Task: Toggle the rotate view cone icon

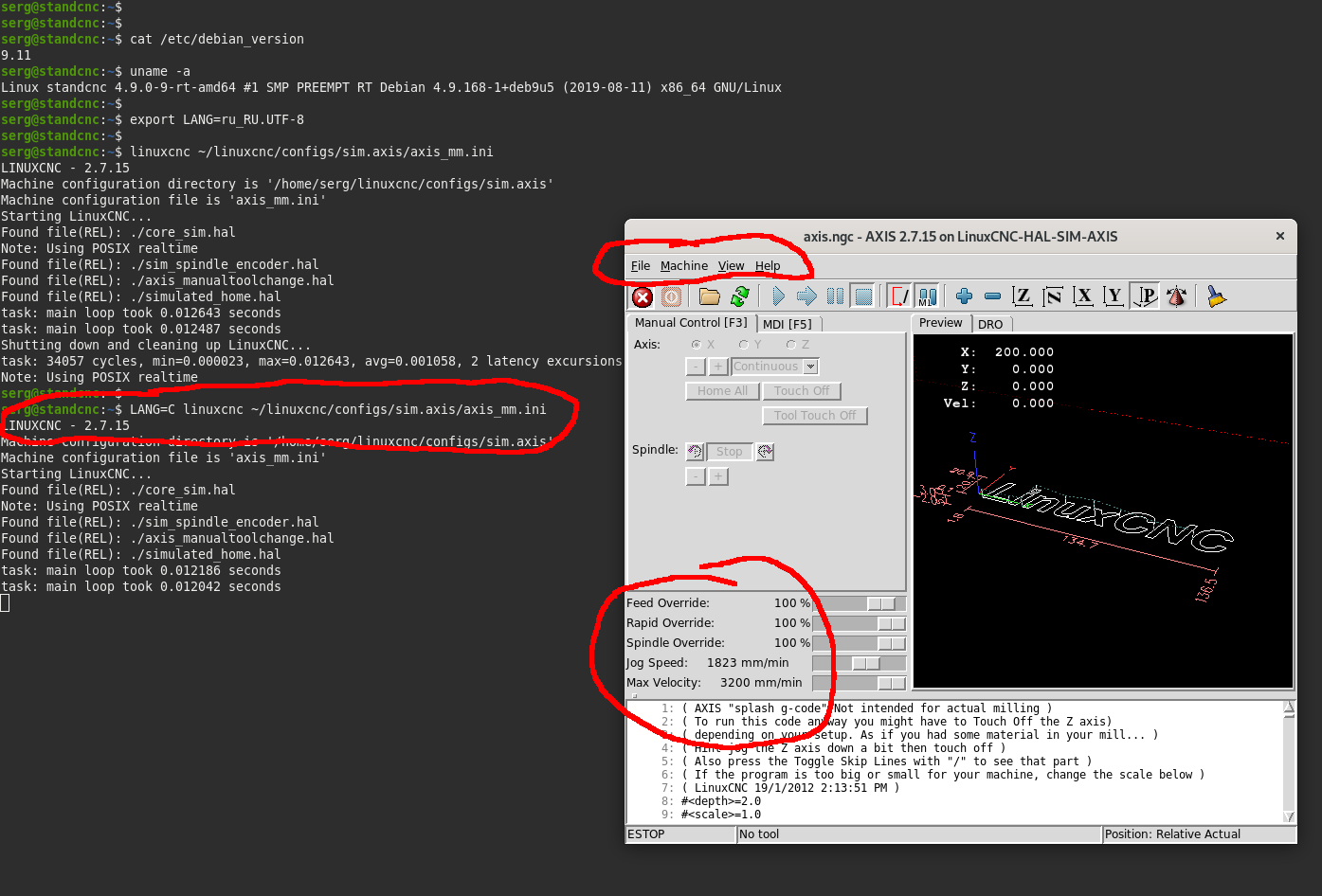Action: tap(1176, 297)
